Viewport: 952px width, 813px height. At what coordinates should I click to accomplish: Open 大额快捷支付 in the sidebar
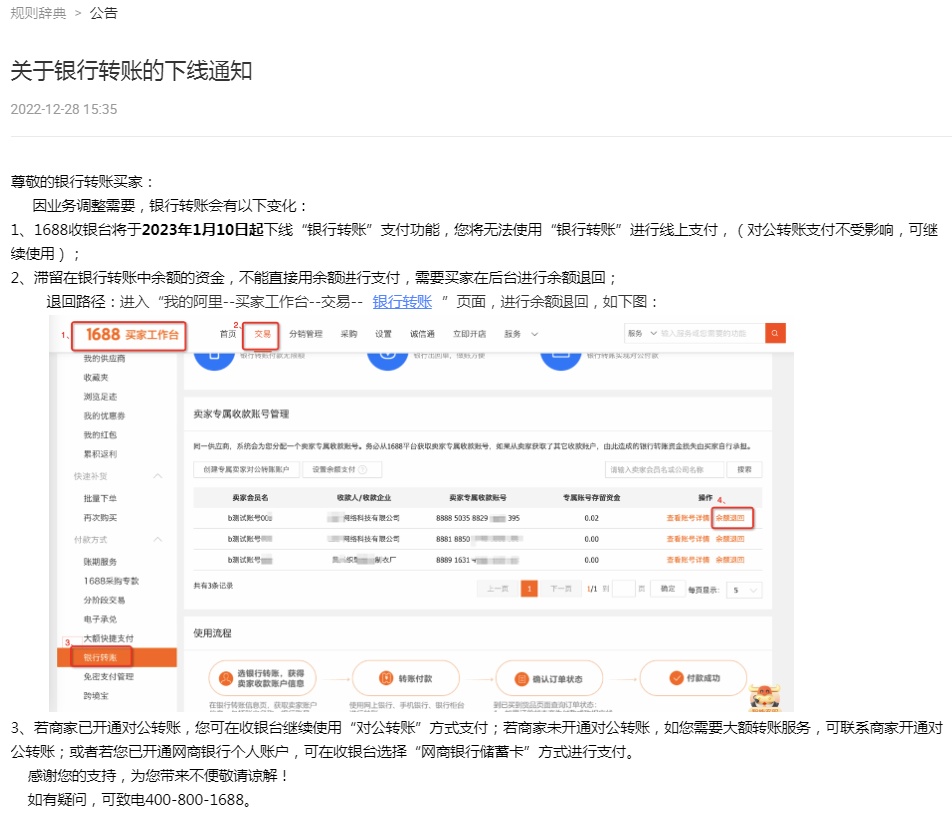pos(109,638)
